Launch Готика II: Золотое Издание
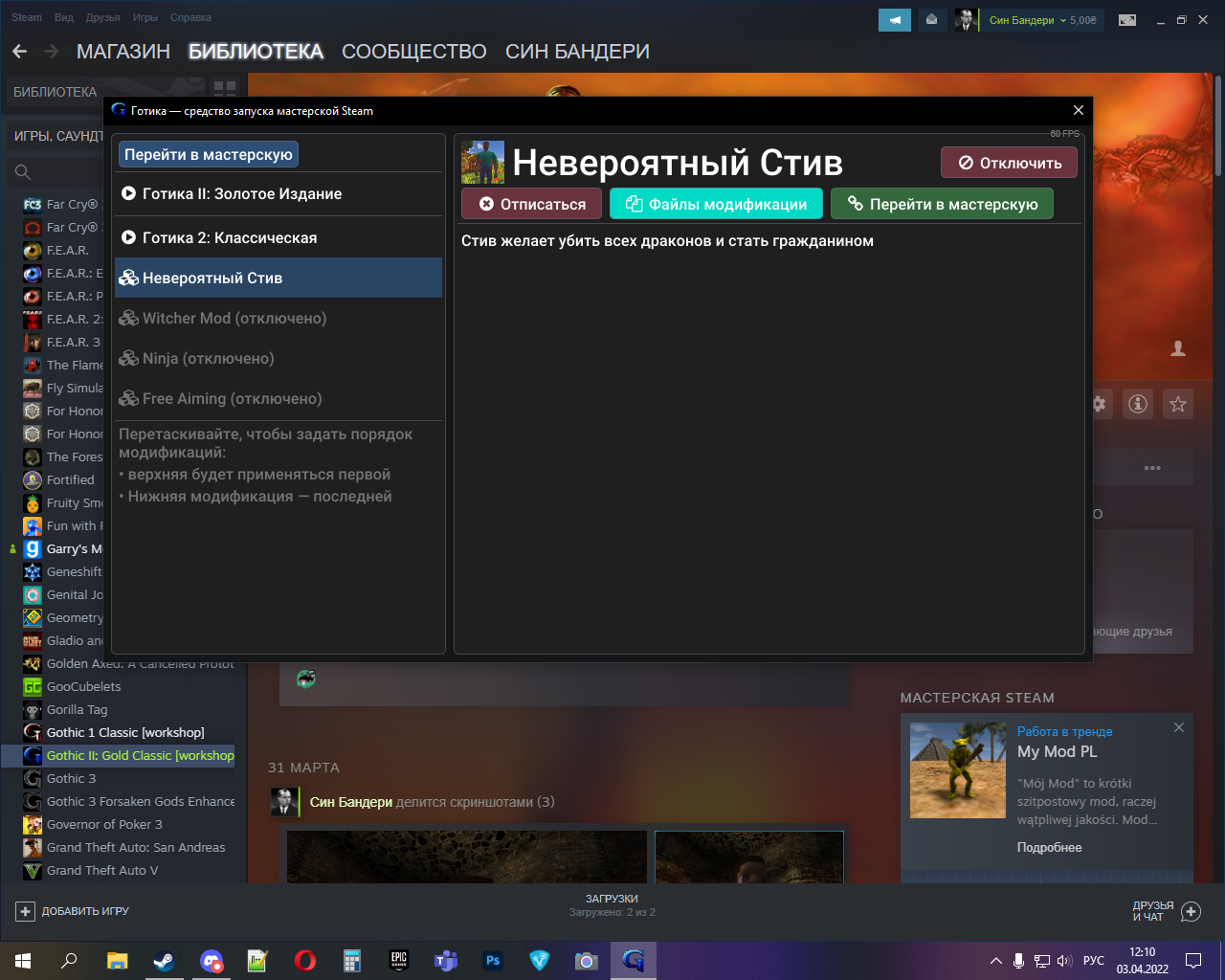Viewport: 1225px width, 980px height. pos(278,193)
